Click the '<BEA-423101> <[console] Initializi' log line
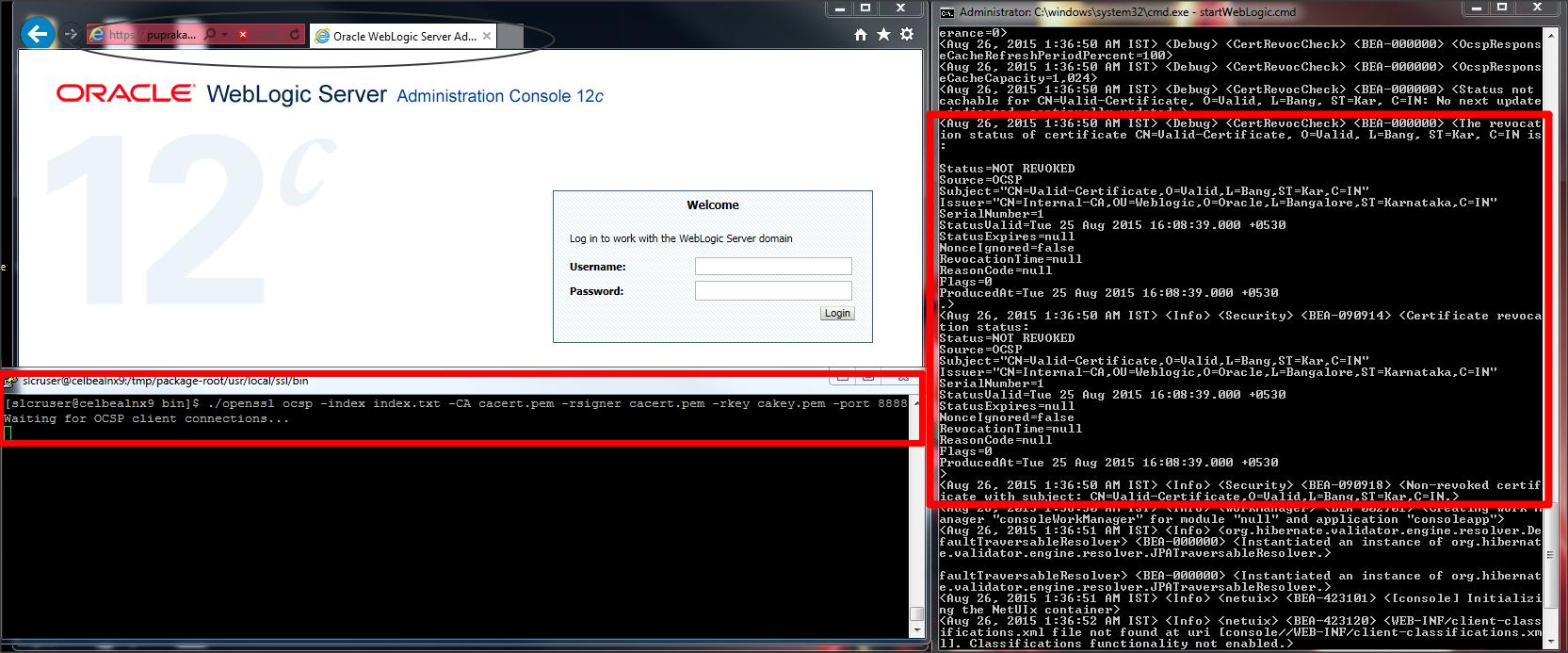1568x653 pixels. [1240, 598]
